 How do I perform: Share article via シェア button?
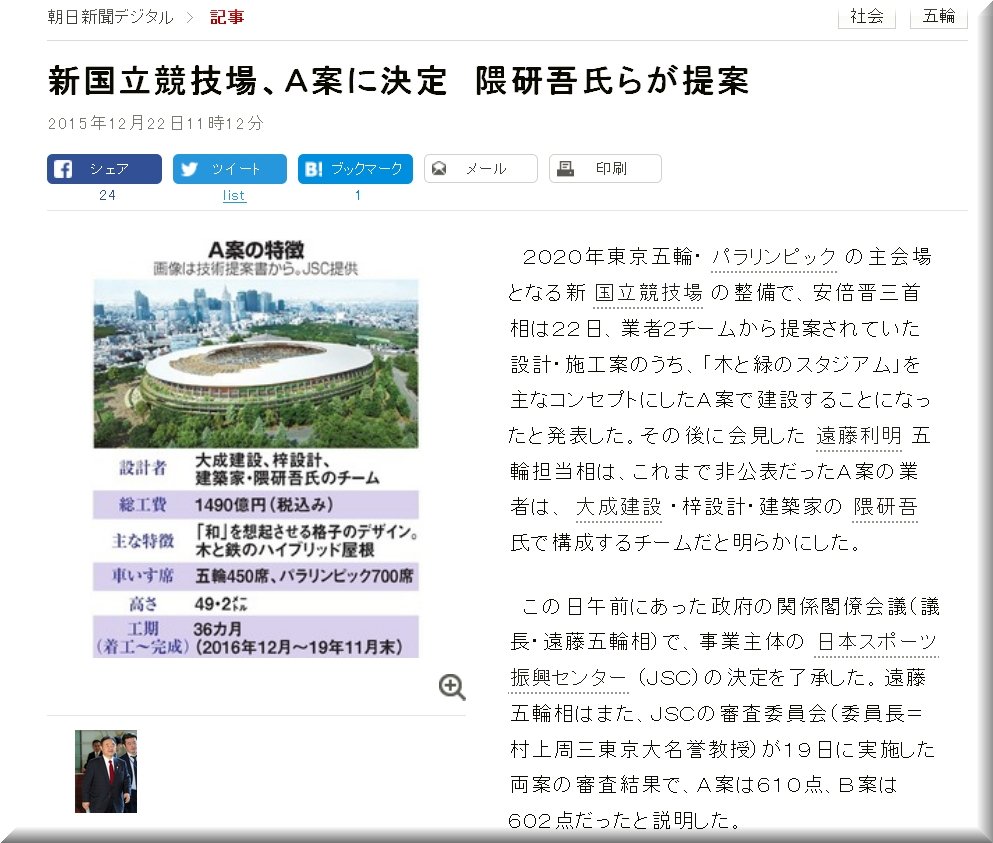pos(104,169)
